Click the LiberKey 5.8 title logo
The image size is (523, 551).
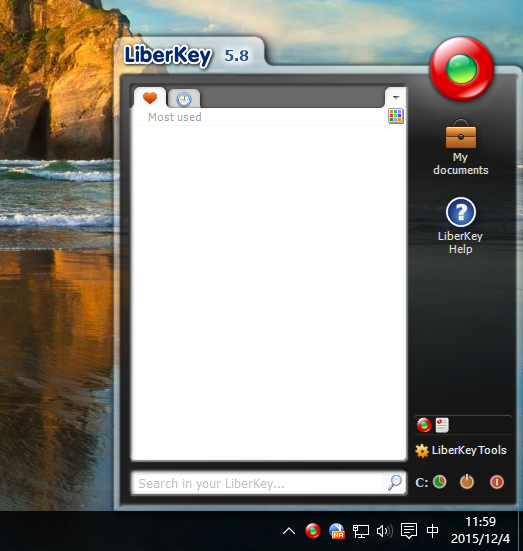click(186, 55)
